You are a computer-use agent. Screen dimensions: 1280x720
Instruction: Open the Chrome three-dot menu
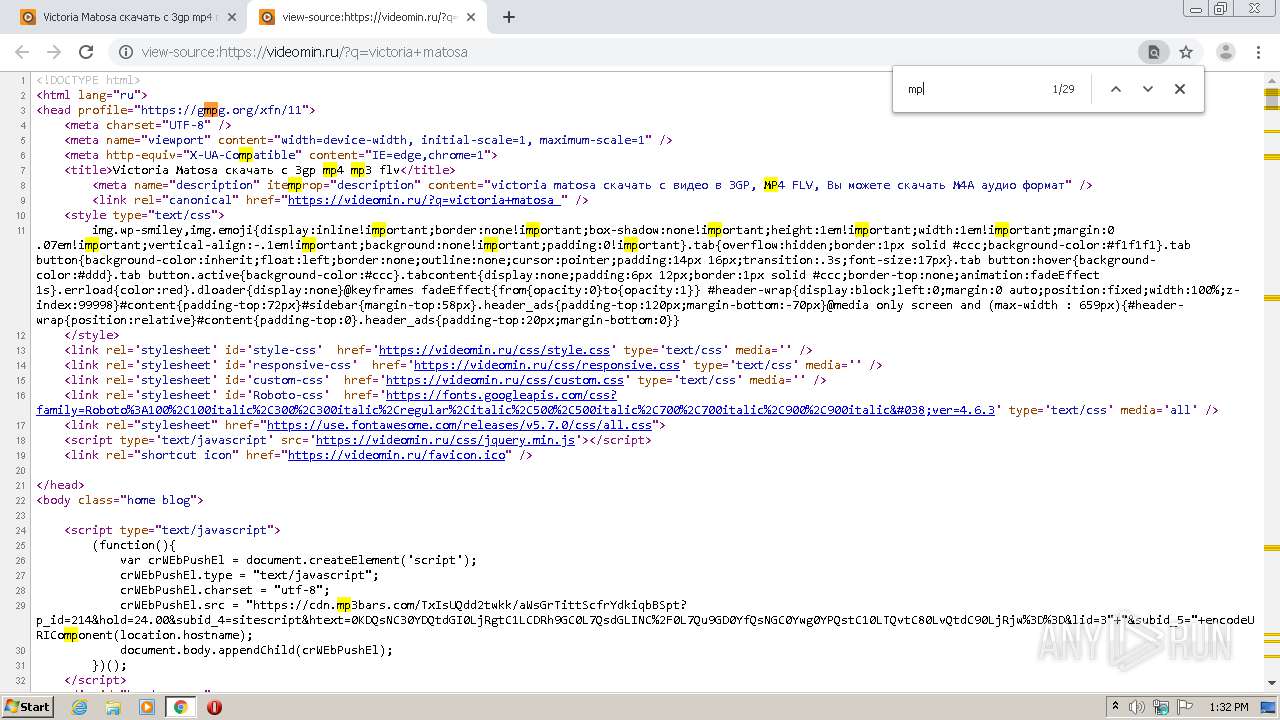(x=1257, y=52)
